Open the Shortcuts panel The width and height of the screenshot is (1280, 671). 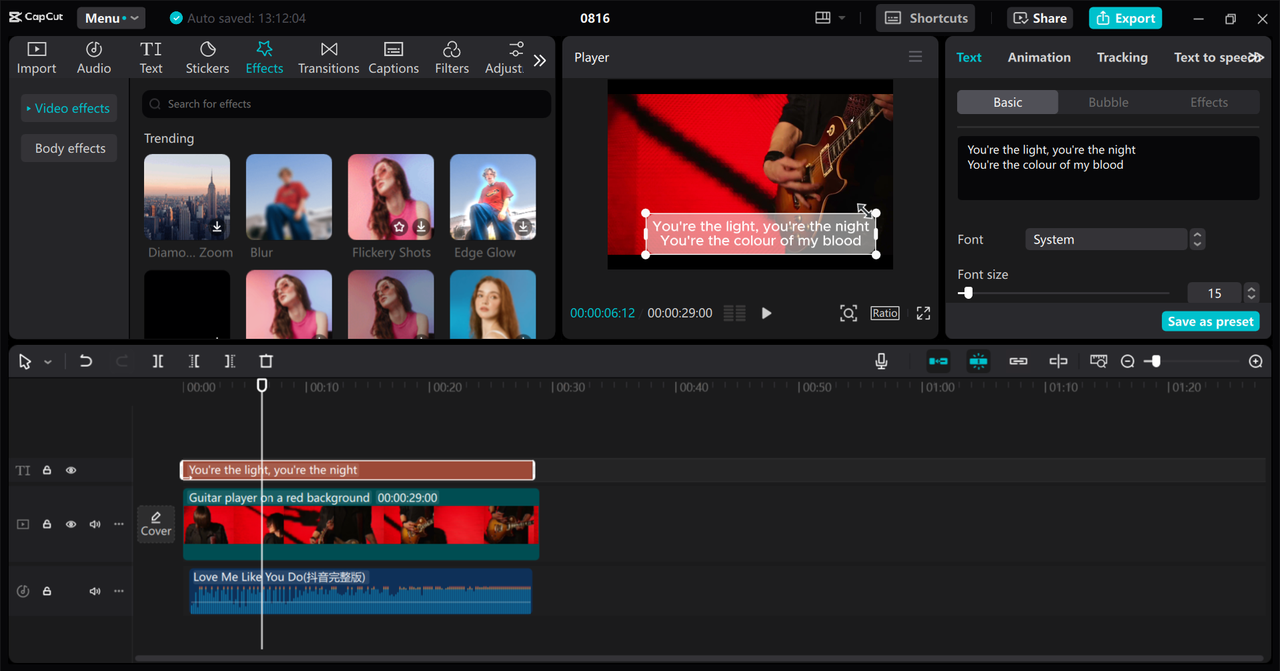tap(926, 18)
